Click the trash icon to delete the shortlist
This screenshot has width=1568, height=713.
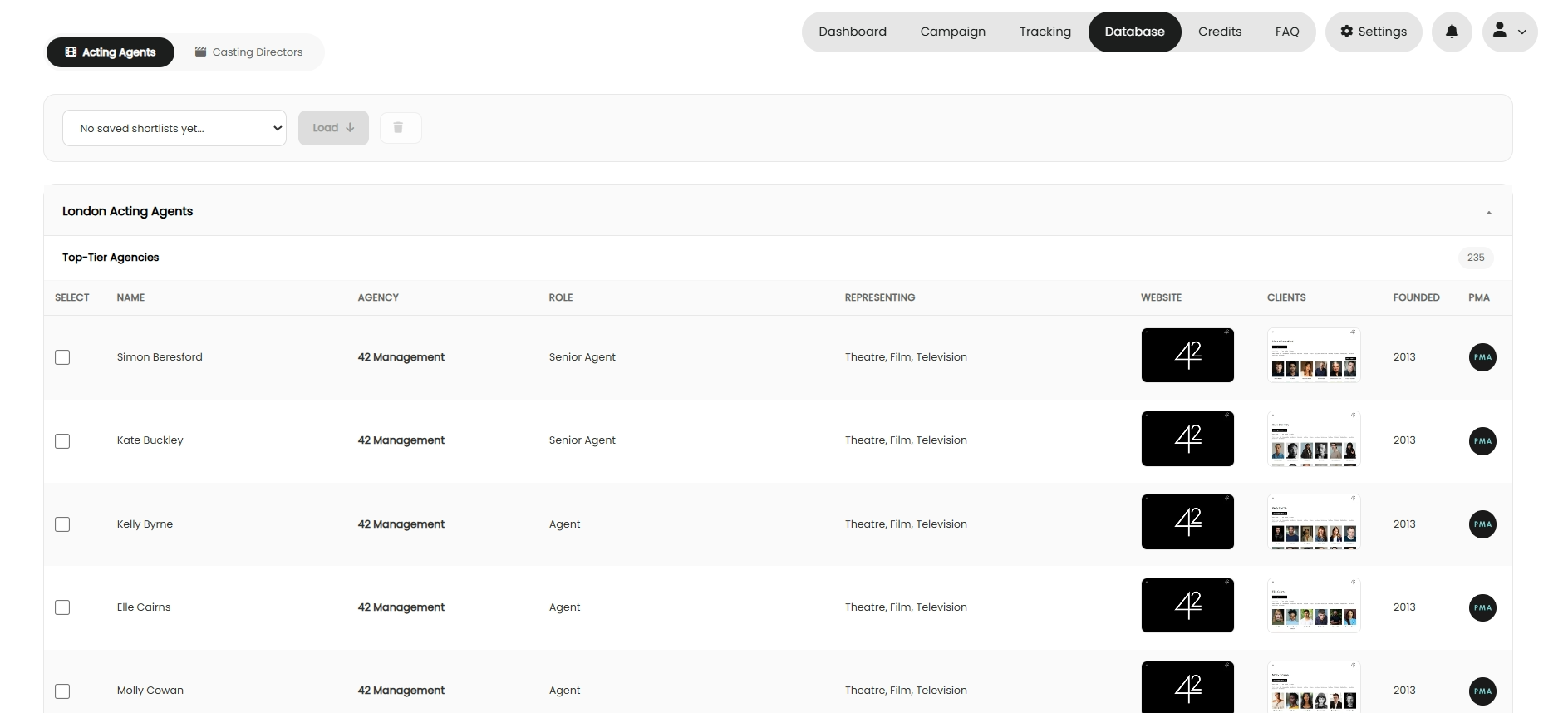(400, 128)
